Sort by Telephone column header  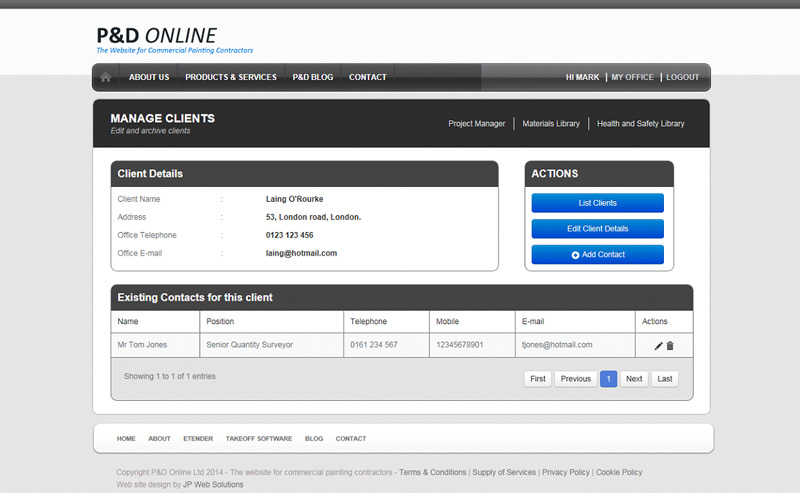(386, 322)
